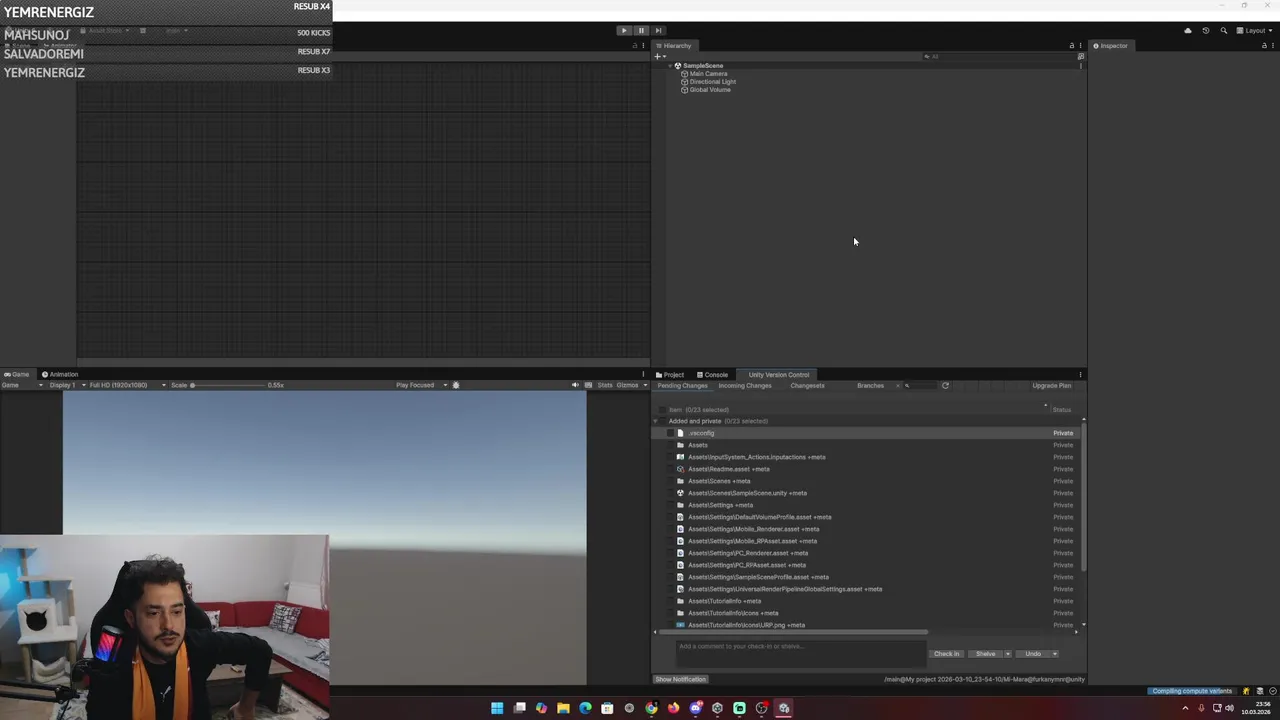
Task: Switch to the Project tab
Action: 670,375
